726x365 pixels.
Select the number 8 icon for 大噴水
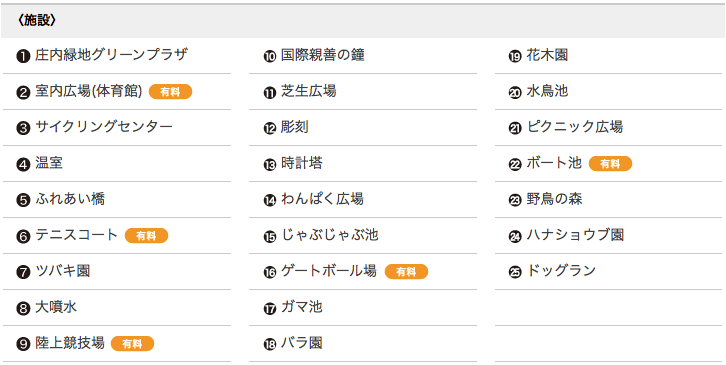23,308
